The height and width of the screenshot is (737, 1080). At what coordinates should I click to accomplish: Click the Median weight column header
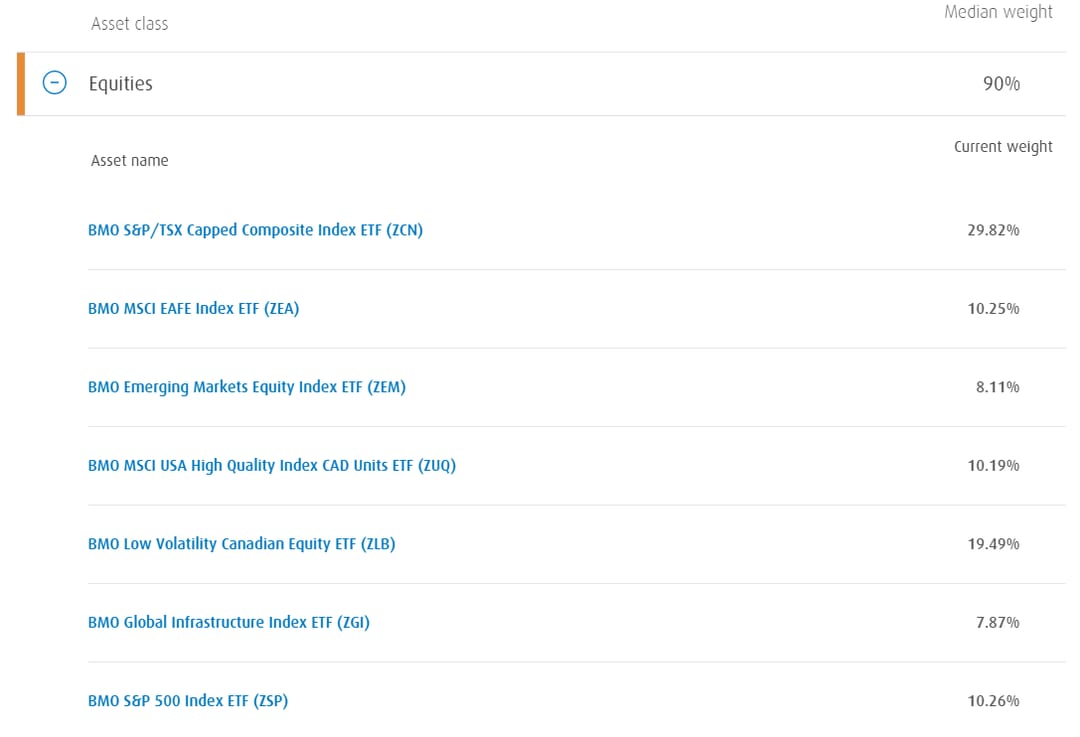coord(998,12)
